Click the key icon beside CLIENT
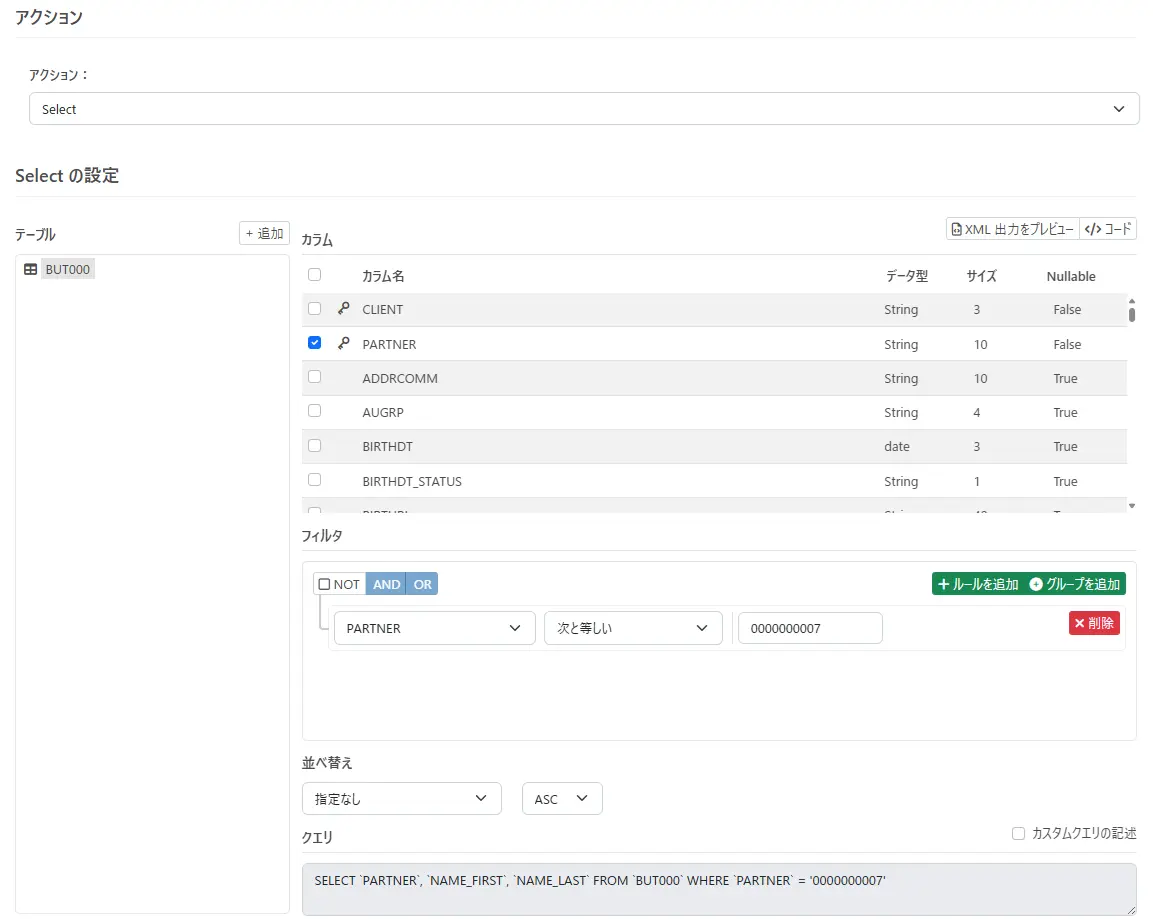Image resolution: width=1153 pixels, height=919 pixels. (x=343, y=309)
